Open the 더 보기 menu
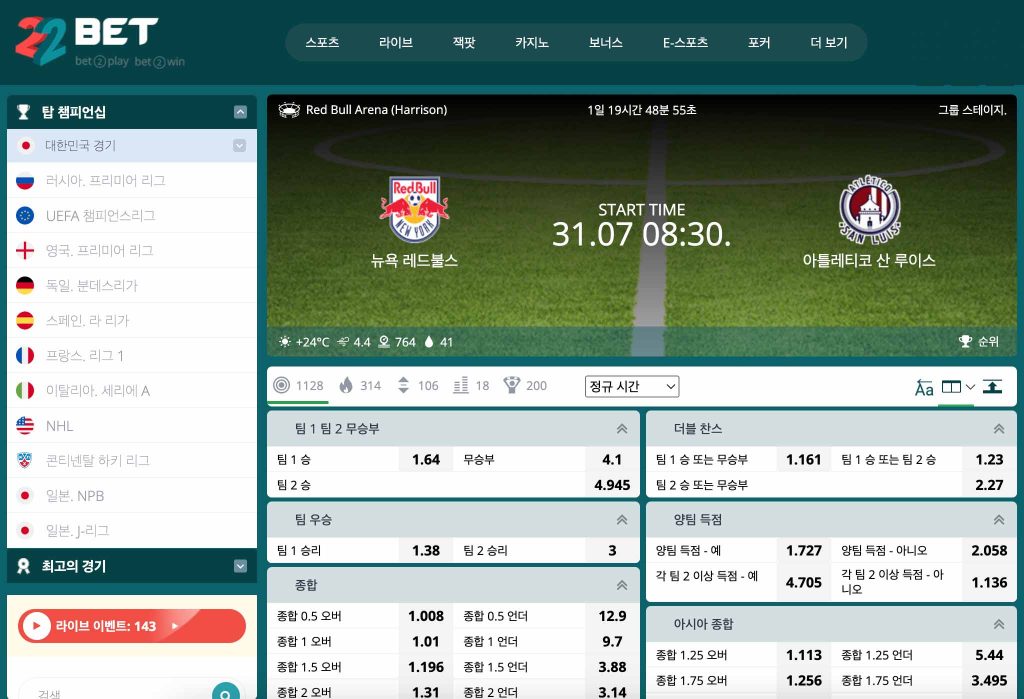This screenshot has height=699, width=1024. [x=829, y=42]
